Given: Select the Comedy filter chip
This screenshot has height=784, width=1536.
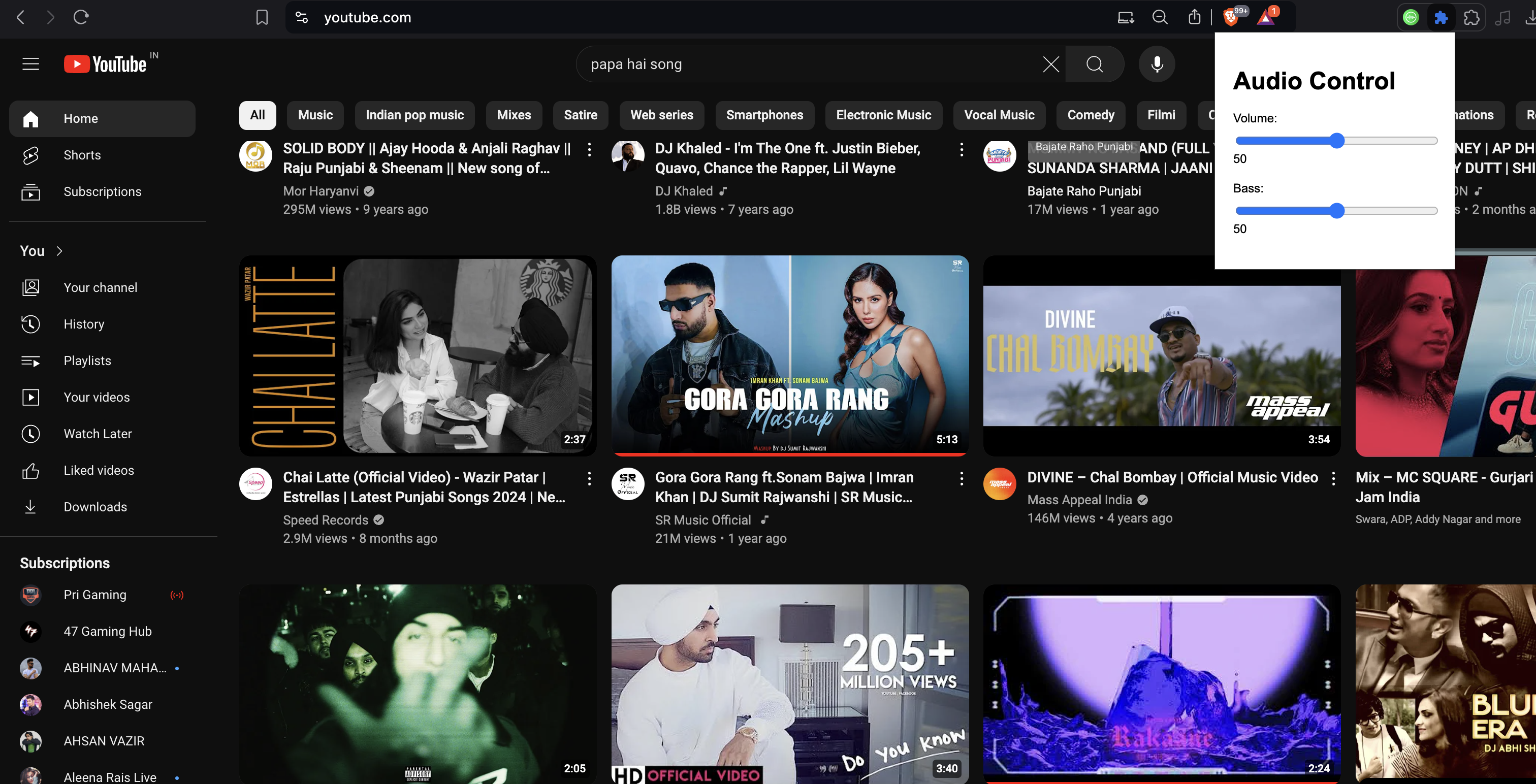Looking at the screenshot, I should [x=1091, y=115].
